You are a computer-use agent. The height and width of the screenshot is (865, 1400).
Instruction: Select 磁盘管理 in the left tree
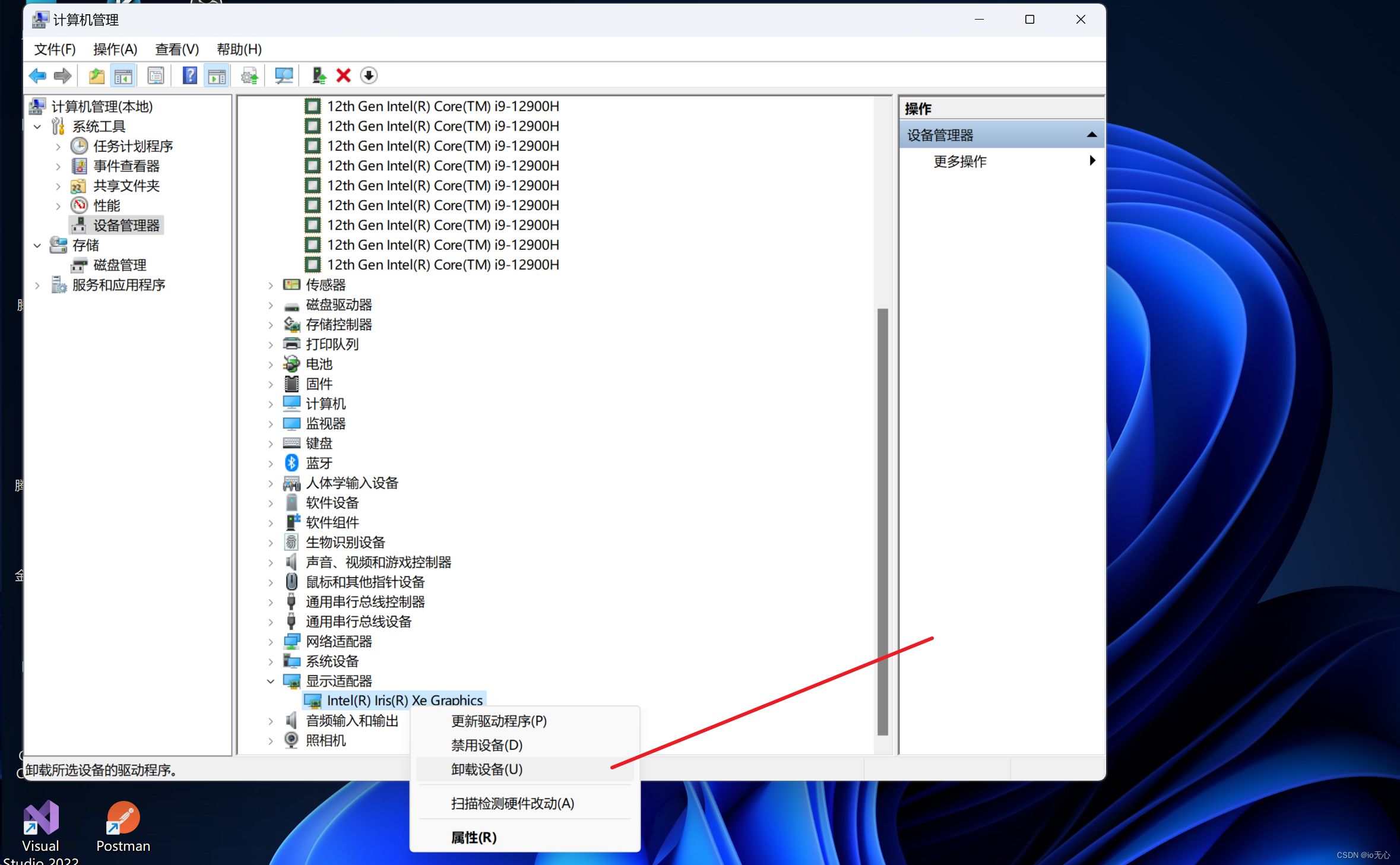119,265
